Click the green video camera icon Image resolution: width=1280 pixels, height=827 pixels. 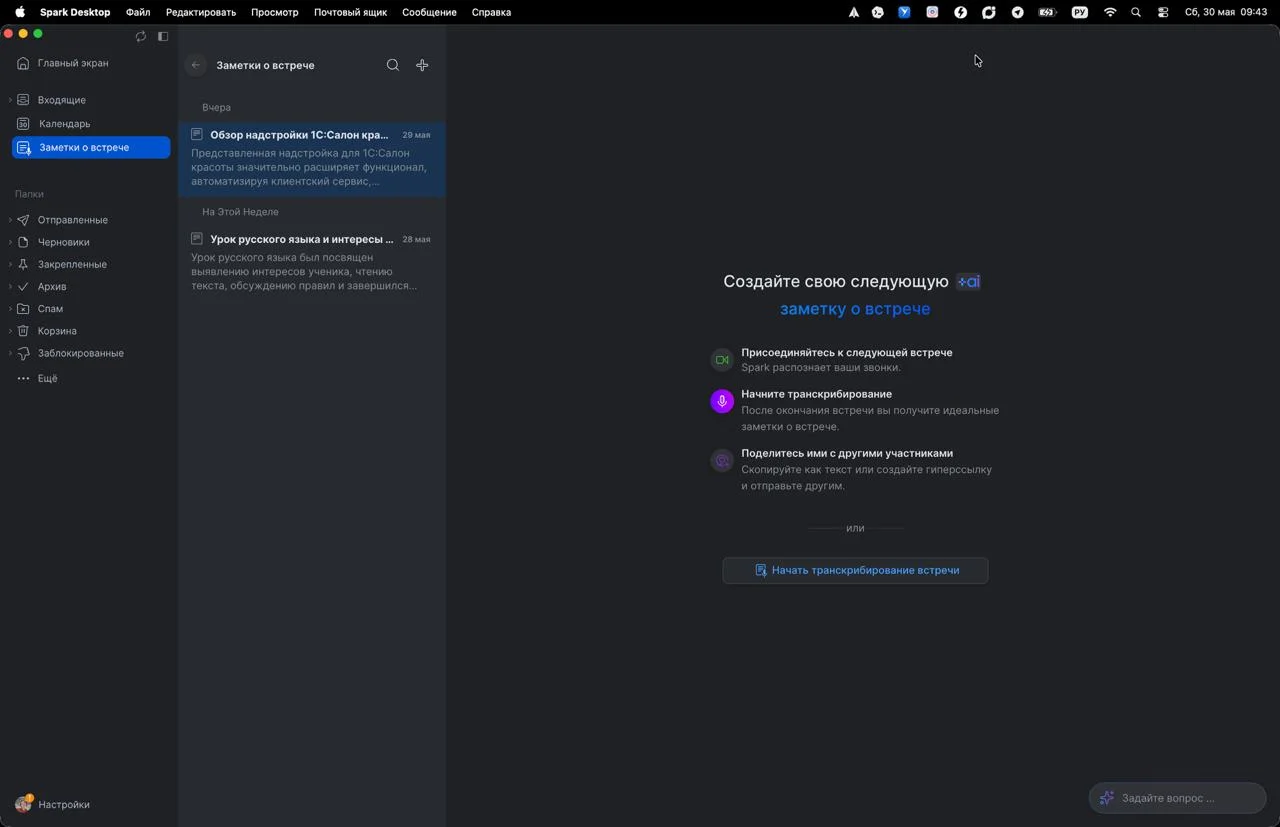[x=722, y=360]
